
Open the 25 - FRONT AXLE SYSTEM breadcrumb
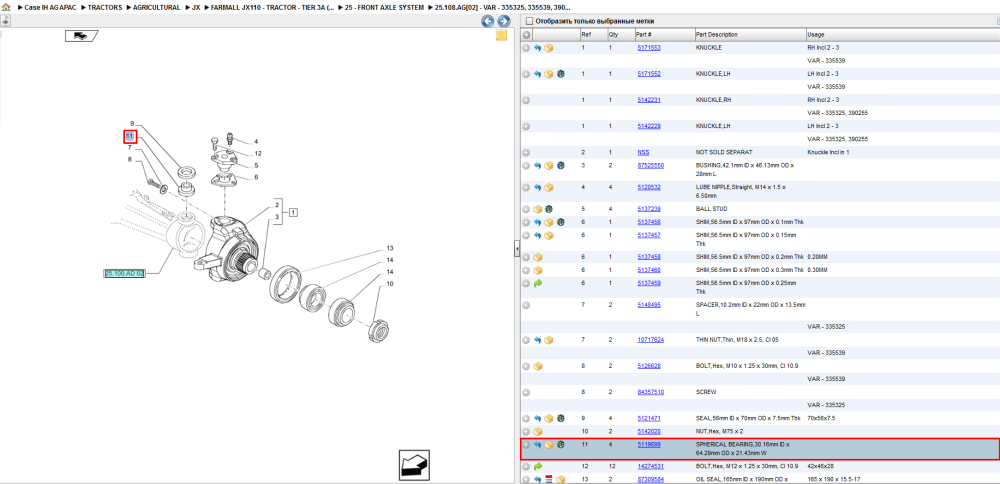tap(384, 7)
